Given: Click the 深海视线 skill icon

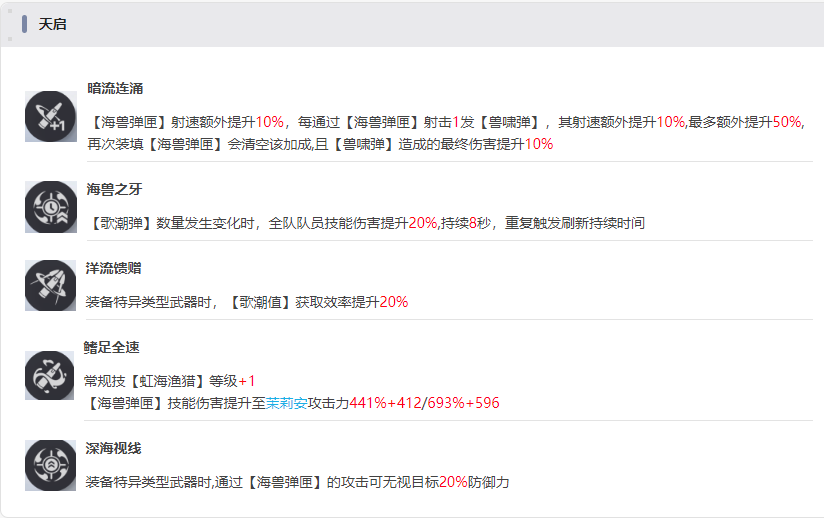Looking at the screenshot, I should [50, 465].
